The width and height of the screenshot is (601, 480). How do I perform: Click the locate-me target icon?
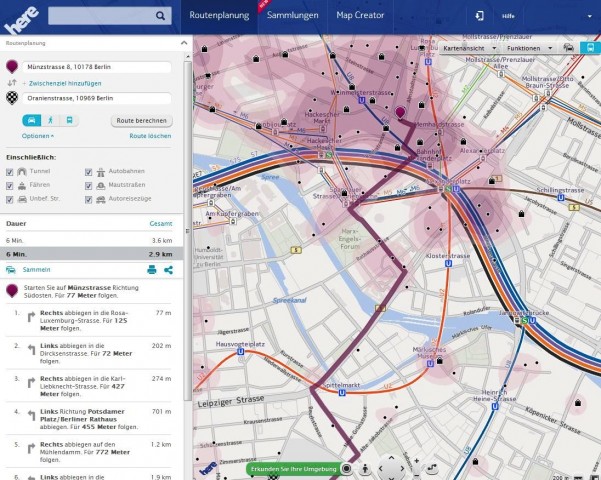pos(346,468)
